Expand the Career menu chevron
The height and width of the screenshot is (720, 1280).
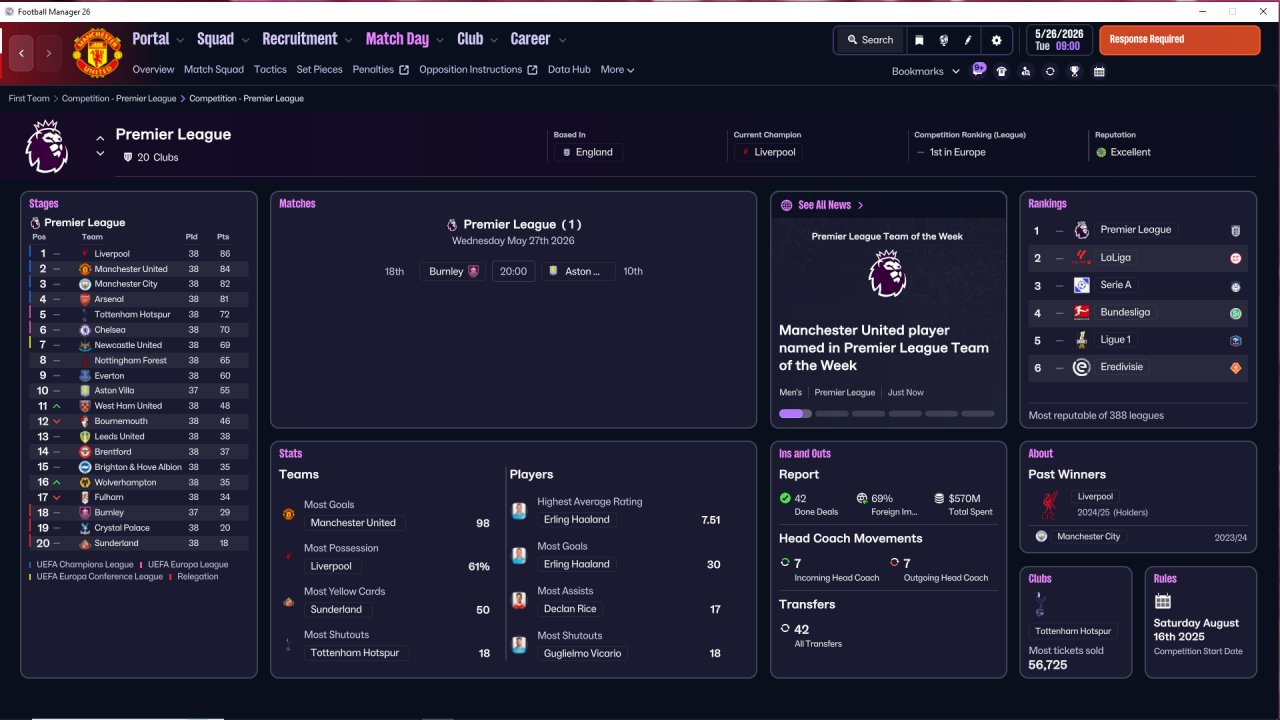[562, 40]
